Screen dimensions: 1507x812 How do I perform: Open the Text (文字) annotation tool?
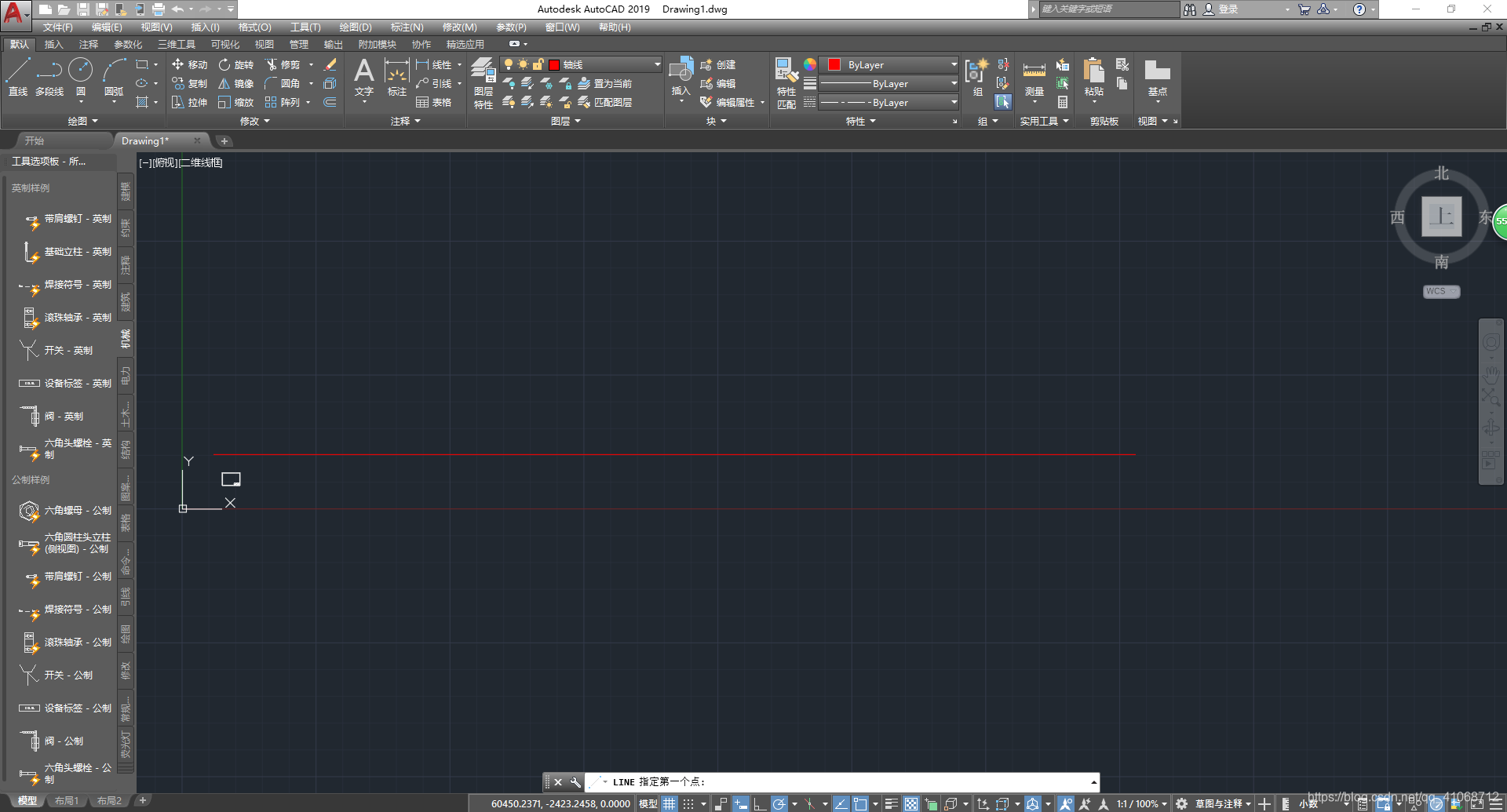[x=364, y=77]
